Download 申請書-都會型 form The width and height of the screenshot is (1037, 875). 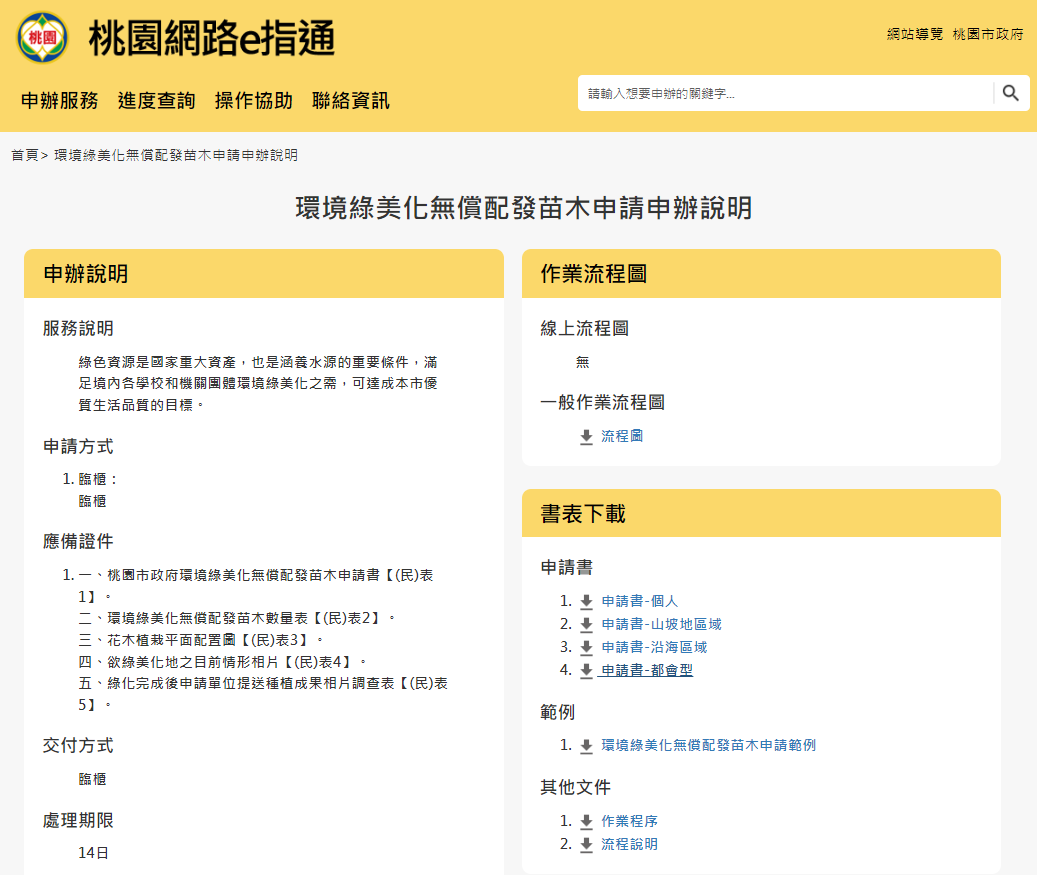click(x=647, y=671)
